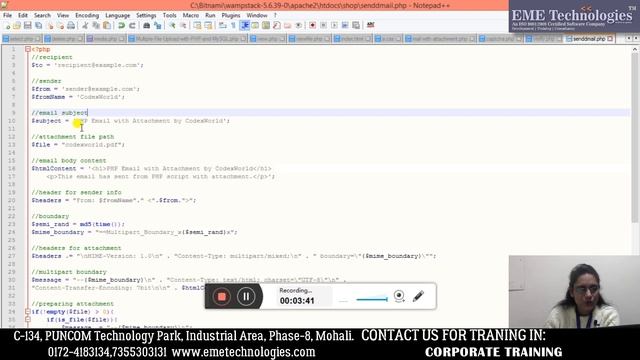
Task: Switch to mail with attachment.php tab
Action: point(440,39)
